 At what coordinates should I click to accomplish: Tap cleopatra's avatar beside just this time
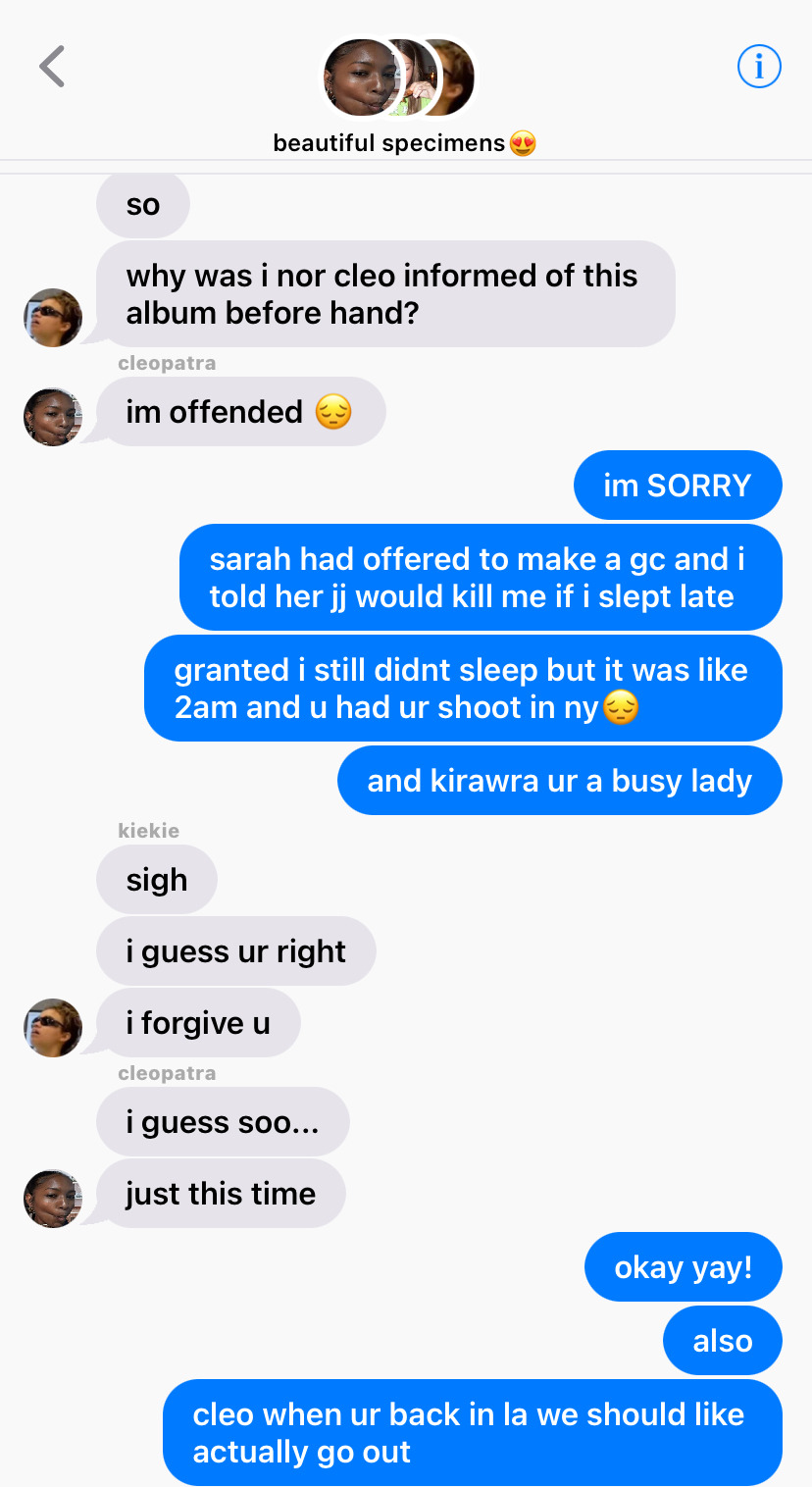(x=52, y=1199)
